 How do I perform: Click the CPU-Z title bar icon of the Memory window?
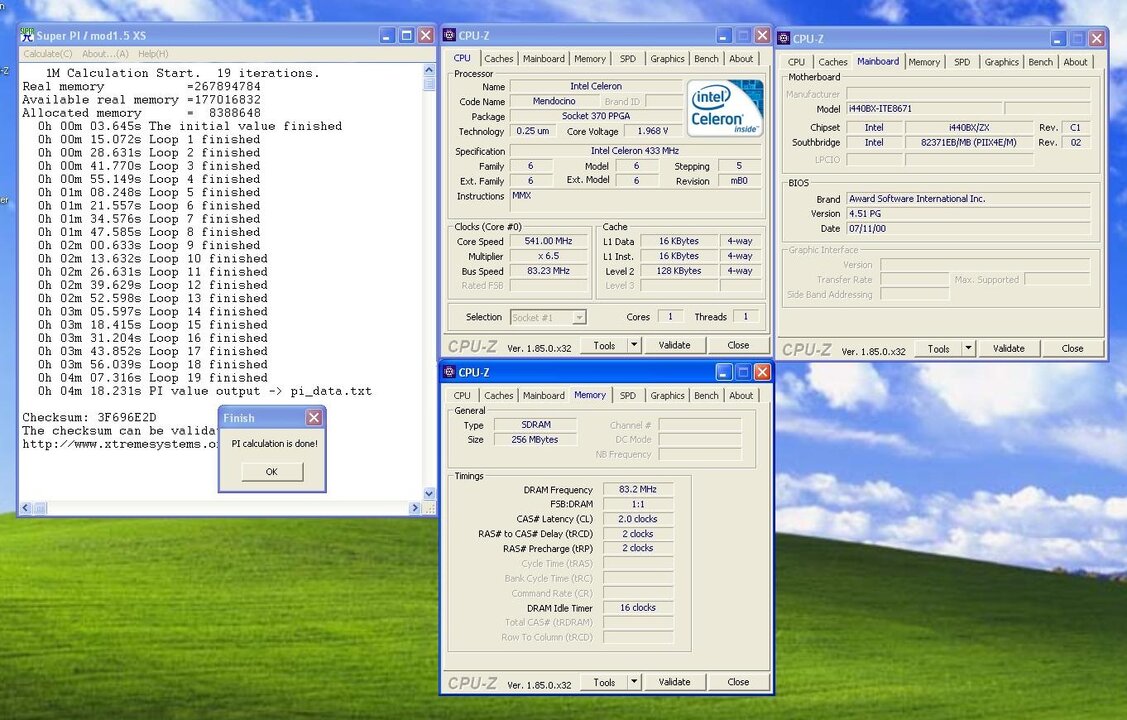coord(449,371)
